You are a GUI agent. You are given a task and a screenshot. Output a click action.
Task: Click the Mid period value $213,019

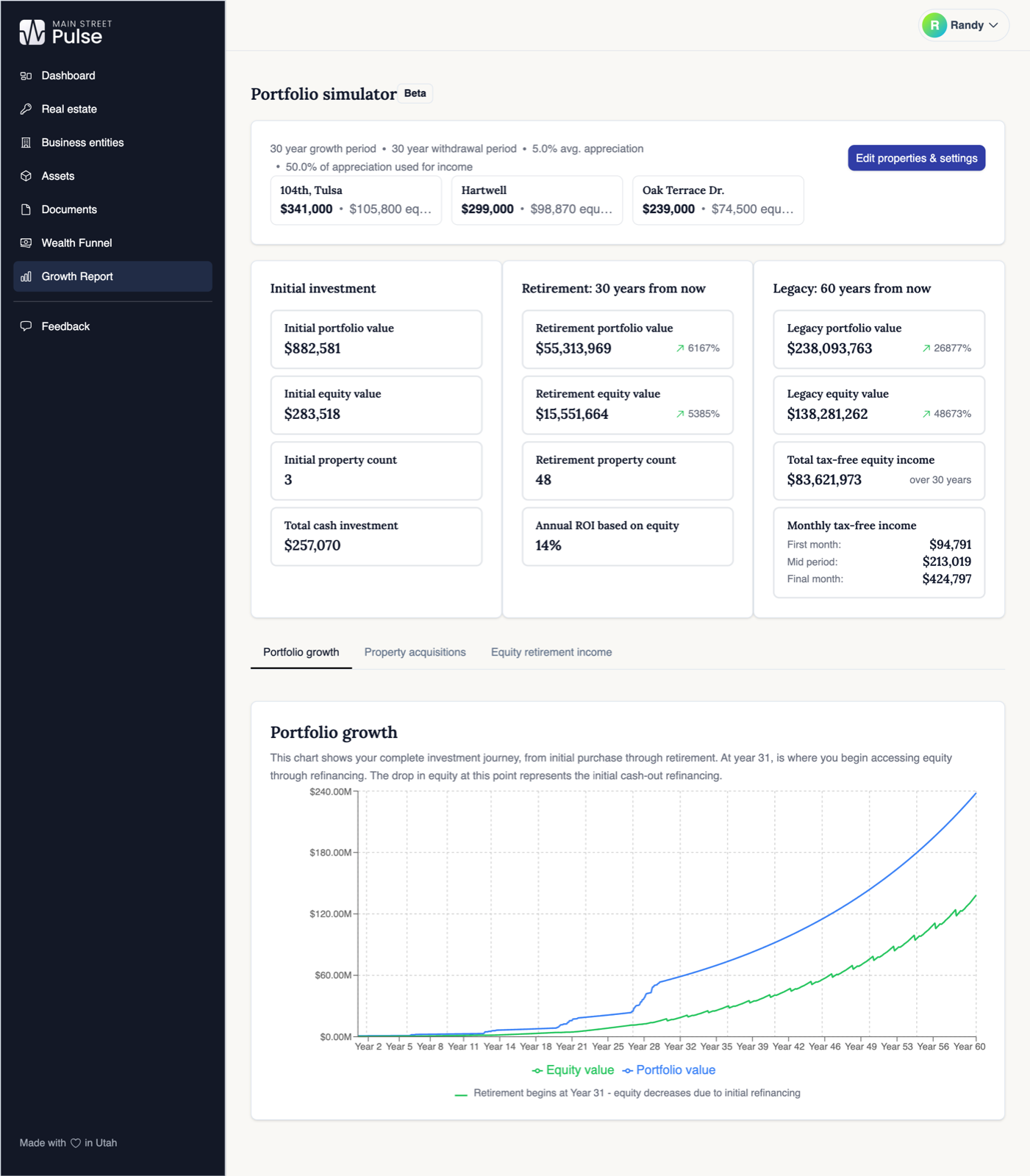click(x=947, y=562)
